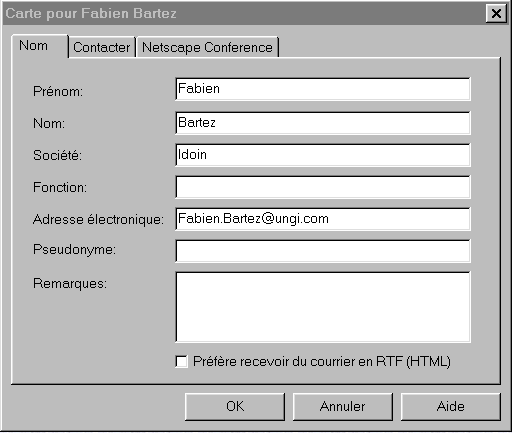The height and width of the screenshot is (433, 512).
Task: Click the Adresse électronique email field
Action: tap(323, 219)
